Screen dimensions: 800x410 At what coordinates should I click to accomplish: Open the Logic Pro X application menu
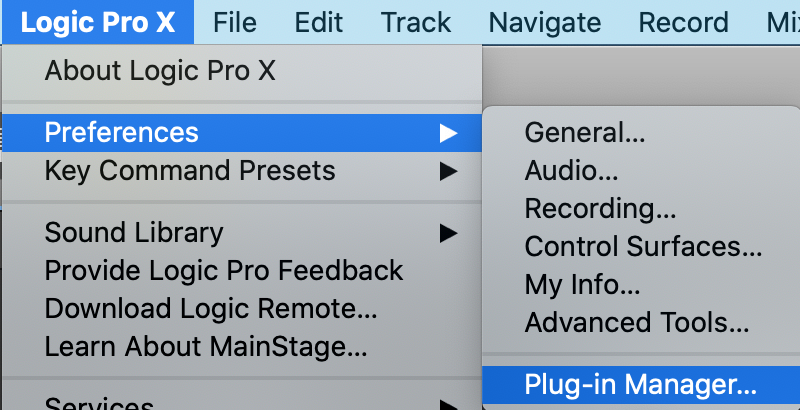(x=97, y=22)
